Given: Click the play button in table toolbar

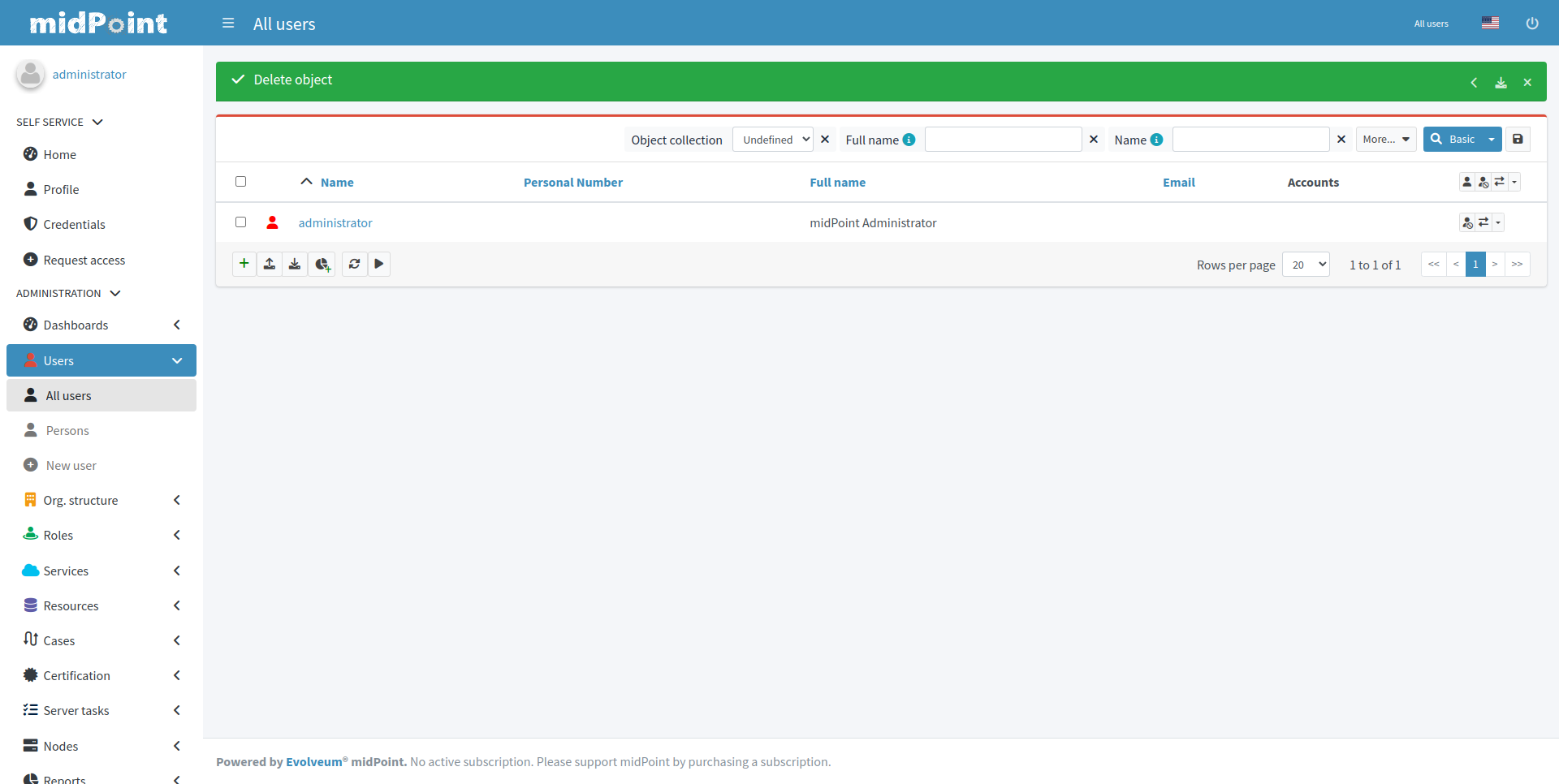Looking at the screenshot, I should click(379, 264).
